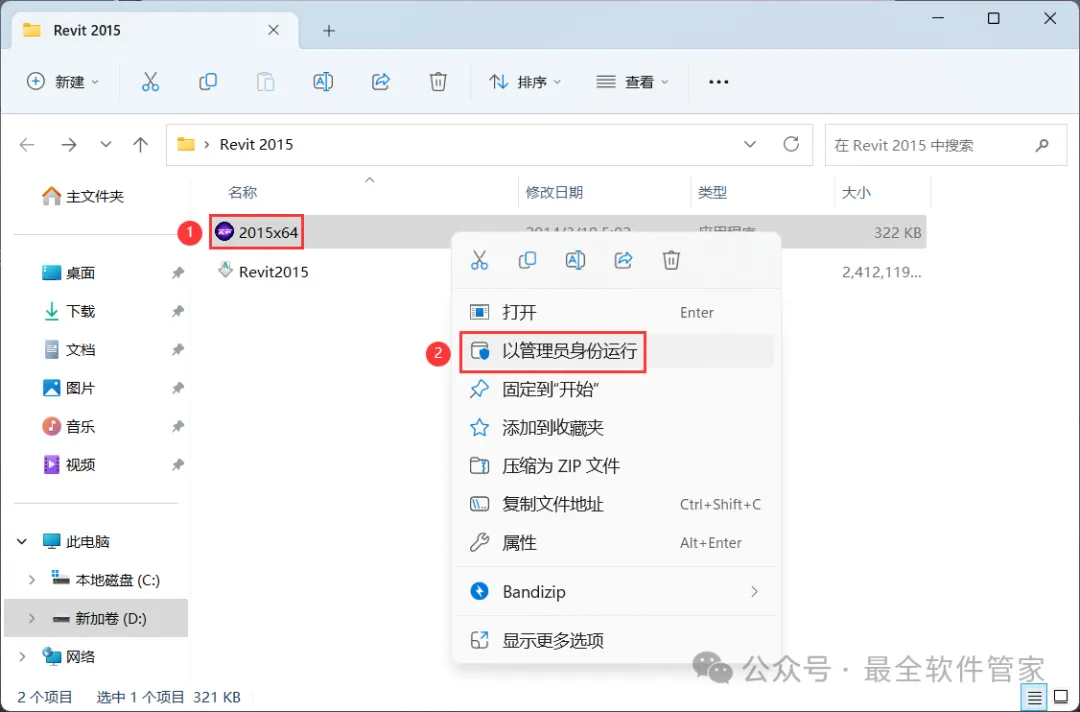This screenshot has height=712, width=1080.
Task: Collapse the 此电脑 tree node
Action: point(22,542)
